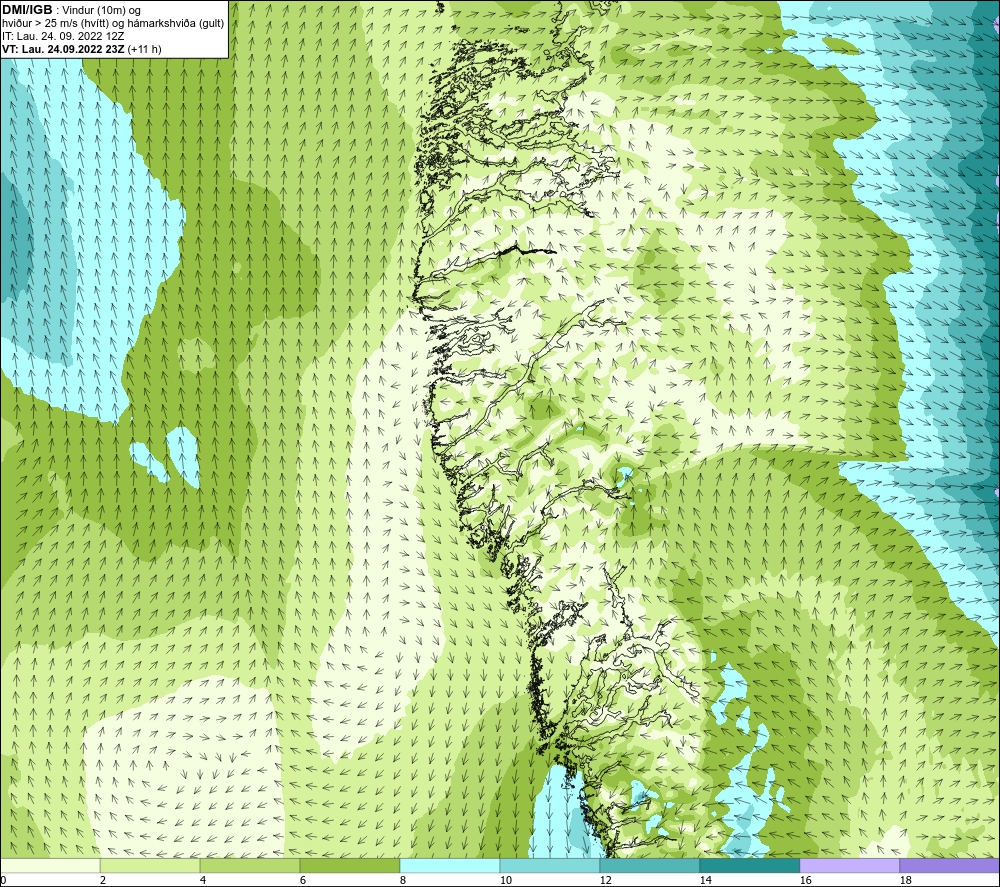Viewport: 1000px width, 887px height.
Task: Click the 16–18 m/s light purple legend swatch
Action: click(x=849, y=866)
